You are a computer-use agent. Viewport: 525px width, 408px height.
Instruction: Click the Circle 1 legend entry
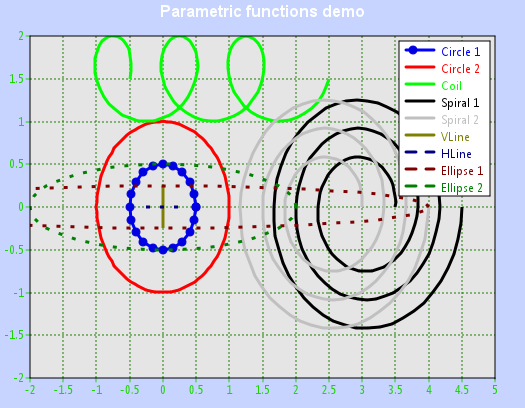[x=443, y=51]
